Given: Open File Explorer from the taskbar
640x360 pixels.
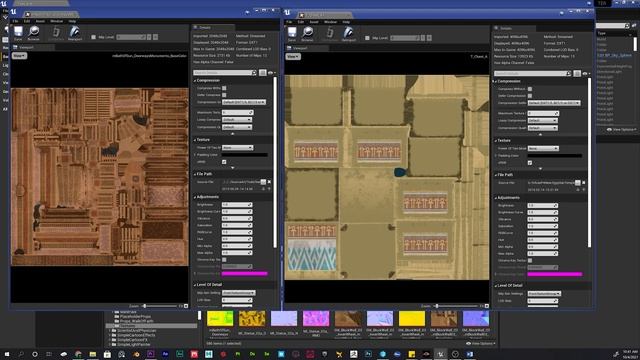Looking at the screenshot, I should pos(93,354).
